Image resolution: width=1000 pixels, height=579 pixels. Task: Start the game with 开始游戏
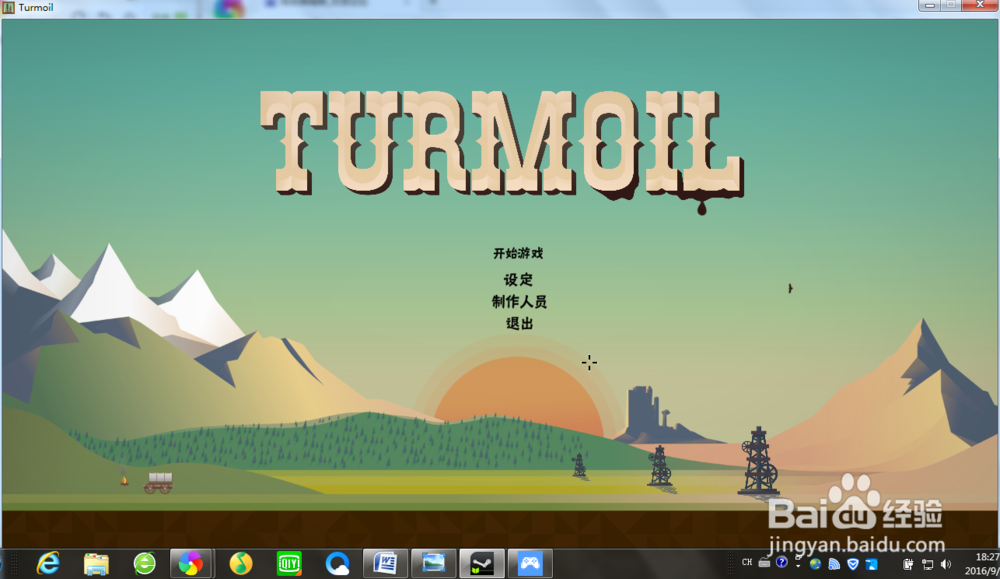[518, 253]
